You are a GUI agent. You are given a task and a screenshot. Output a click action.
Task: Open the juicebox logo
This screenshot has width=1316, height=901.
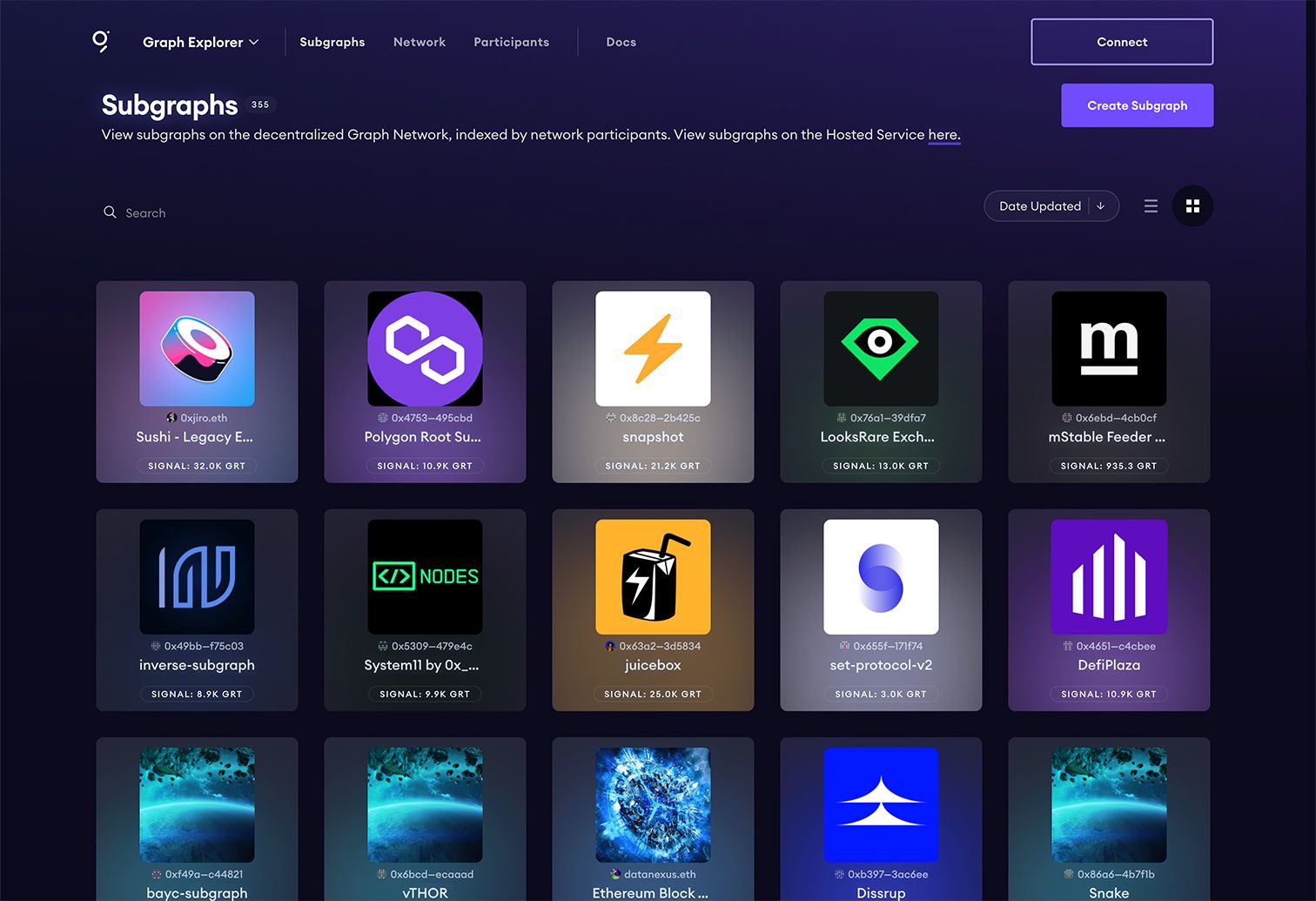pos(653,576)
